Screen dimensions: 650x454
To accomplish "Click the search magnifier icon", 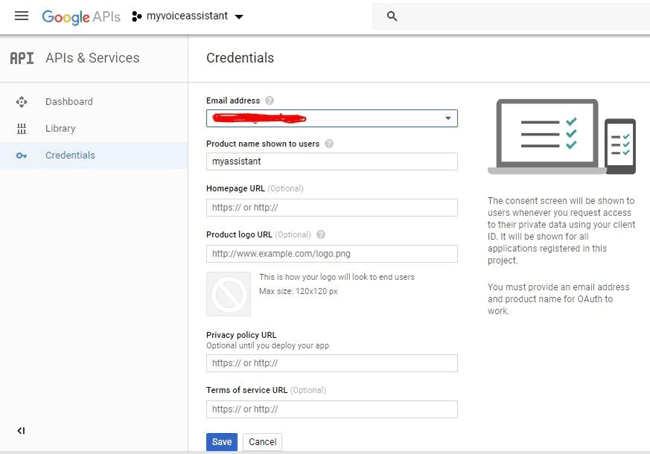I will pyautogui.click(x=392, y=16).
